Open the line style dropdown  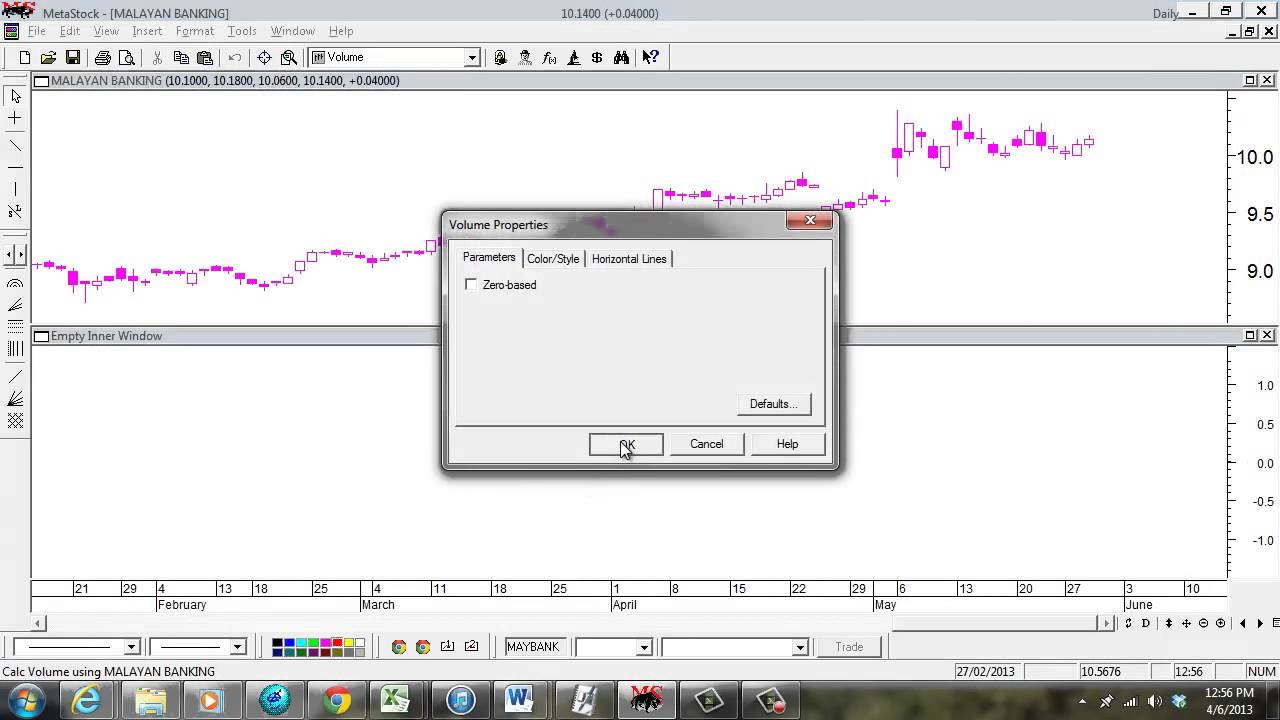pos(131,647)
